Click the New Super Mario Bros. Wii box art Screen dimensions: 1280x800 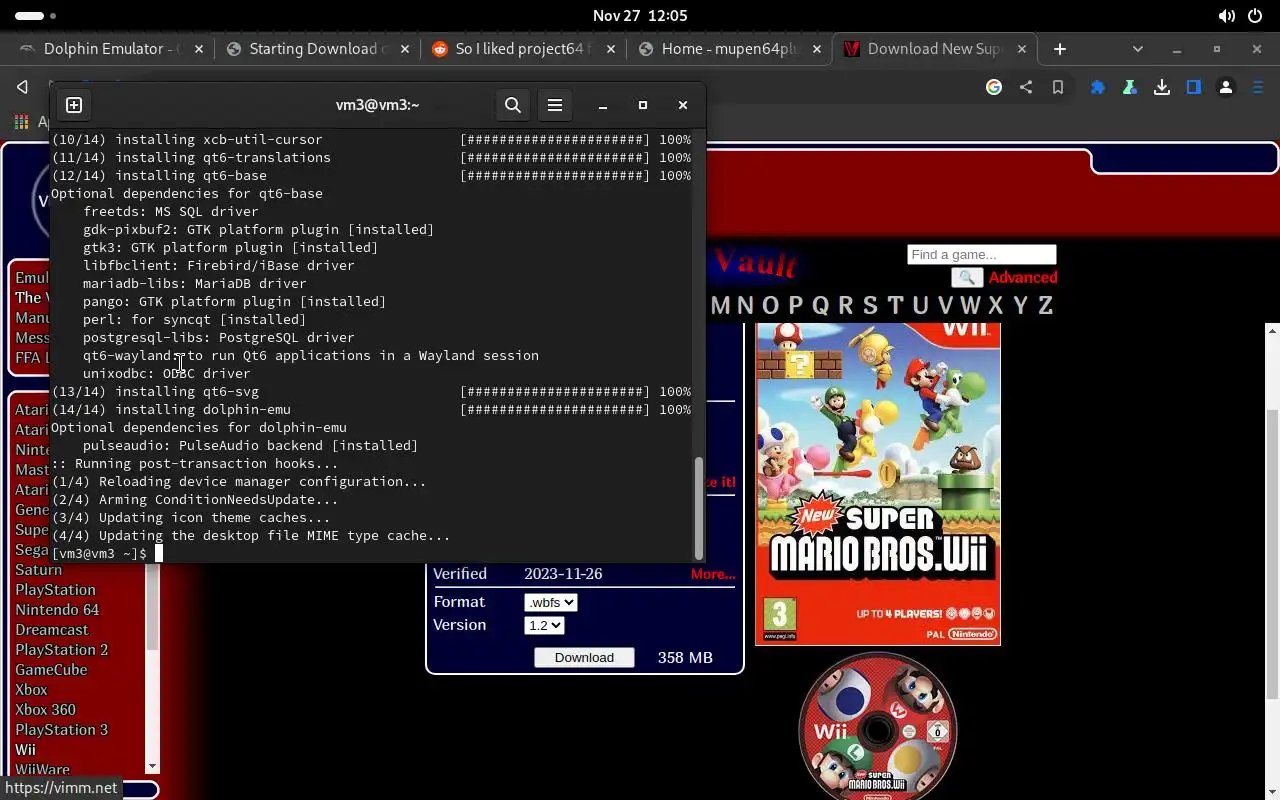tap(878, 484)
